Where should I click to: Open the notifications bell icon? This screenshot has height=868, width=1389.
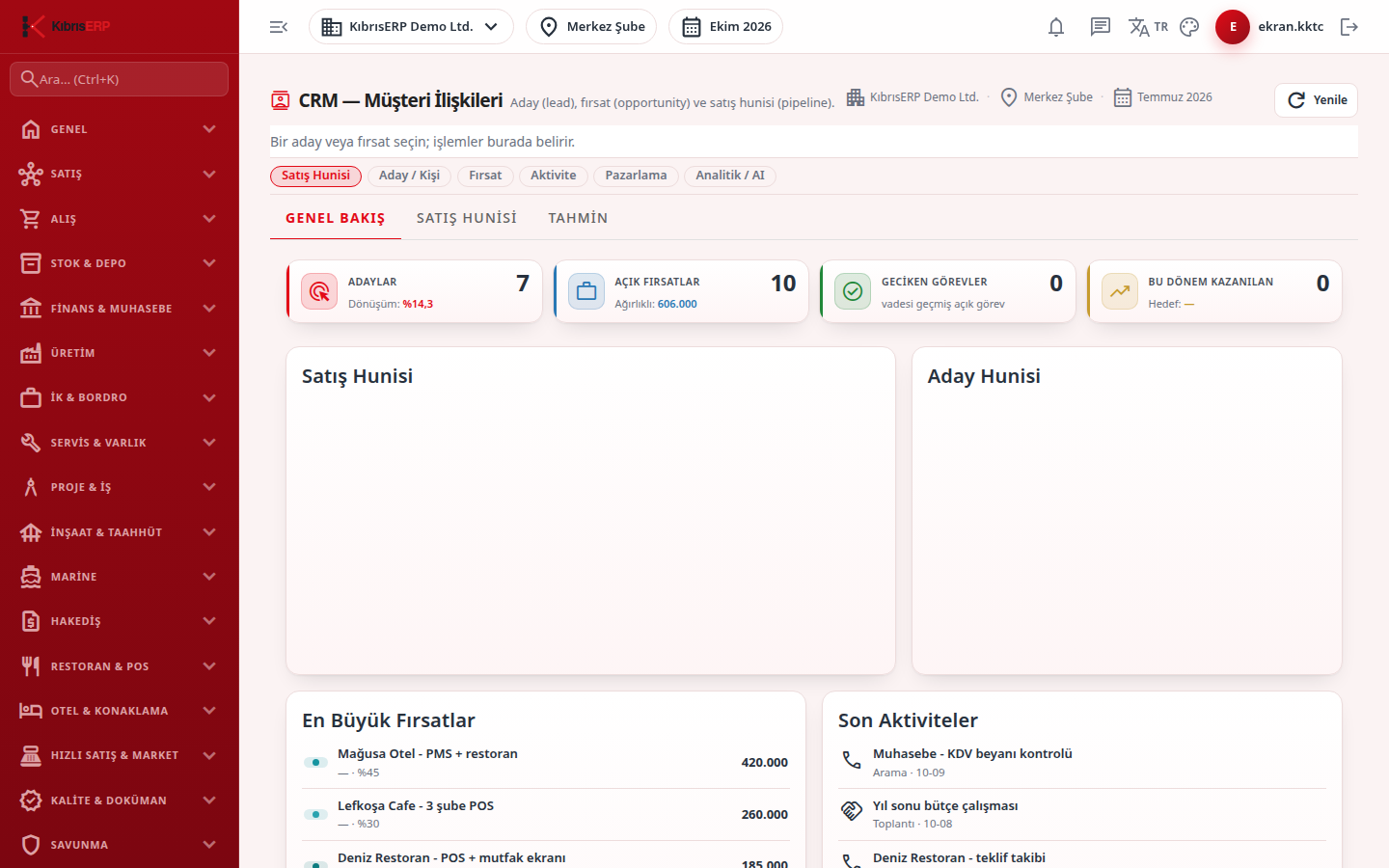[1056, 27]
